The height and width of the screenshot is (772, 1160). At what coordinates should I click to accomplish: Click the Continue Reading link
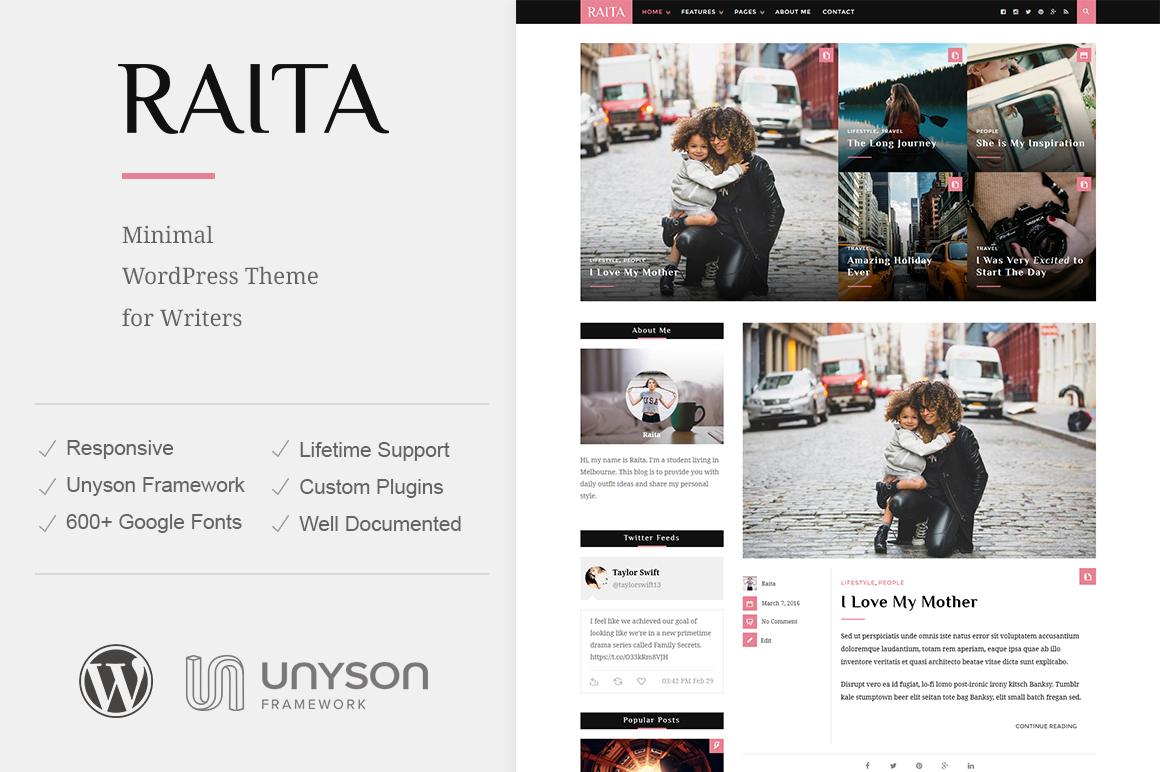[x=1045, y=726]
